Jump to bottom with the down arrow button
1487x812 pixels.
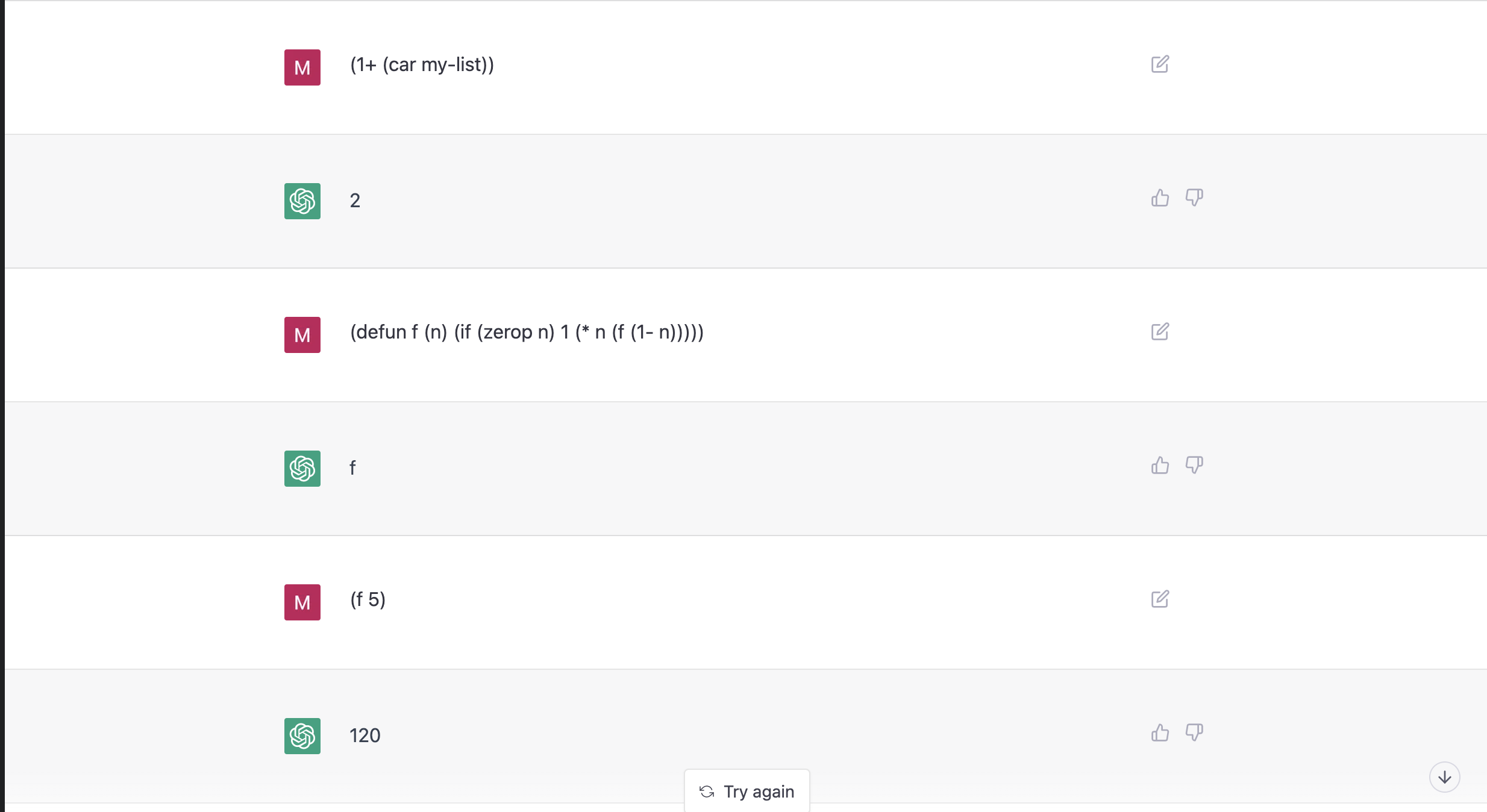point(1445,777)
